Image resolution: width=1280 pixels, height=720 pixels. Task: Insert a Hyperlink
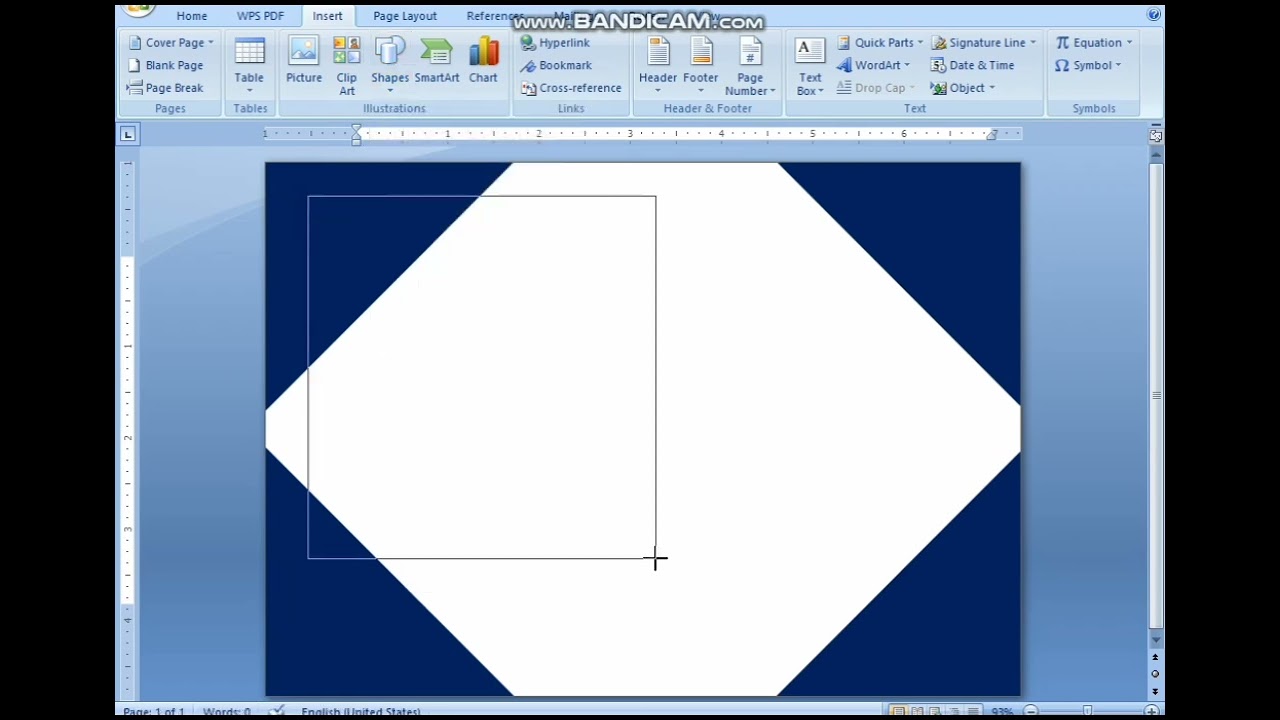coord(555,42)
